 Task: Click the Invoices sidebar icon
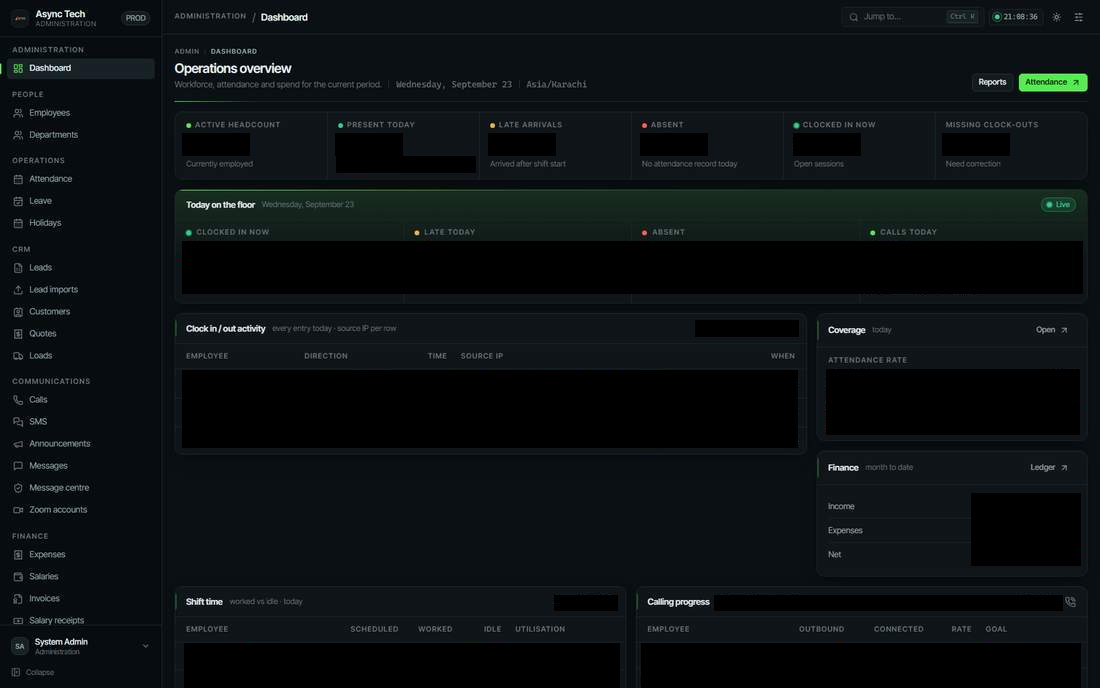(18, 598)
